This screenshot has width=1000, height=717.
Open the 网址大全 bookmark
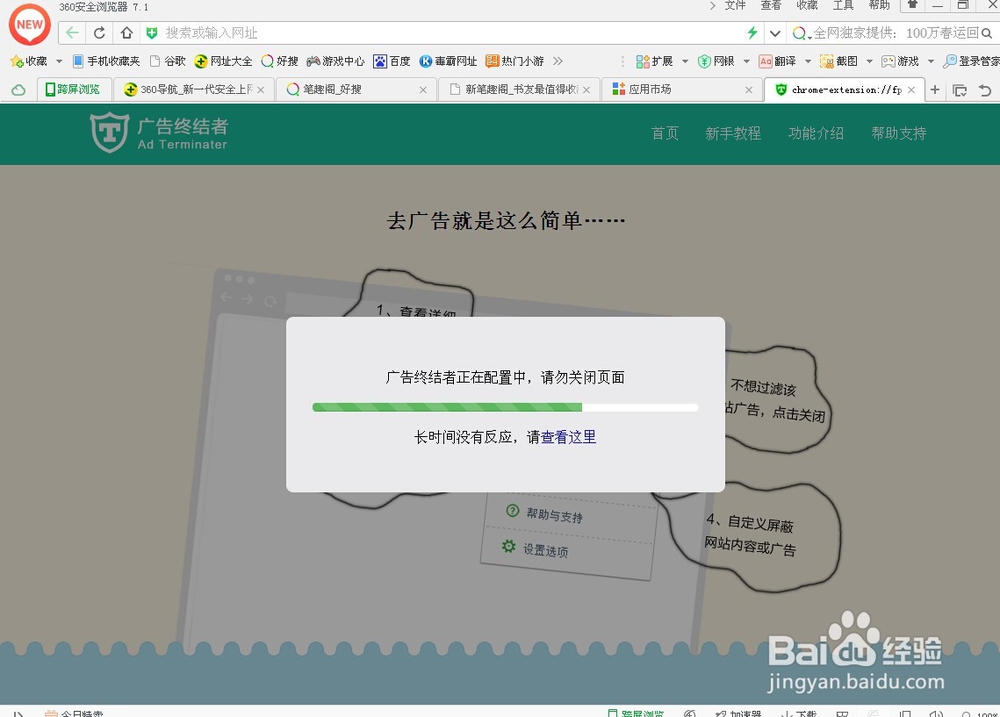[223, 61]
